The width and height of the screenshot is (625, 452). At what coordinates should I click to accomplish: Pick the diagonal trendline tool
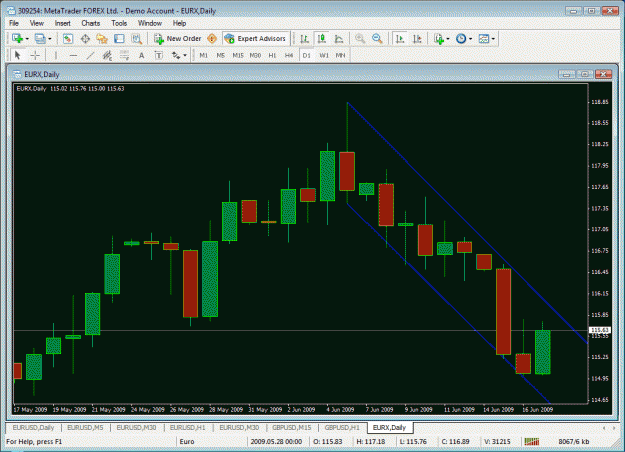tap(90, 55)
